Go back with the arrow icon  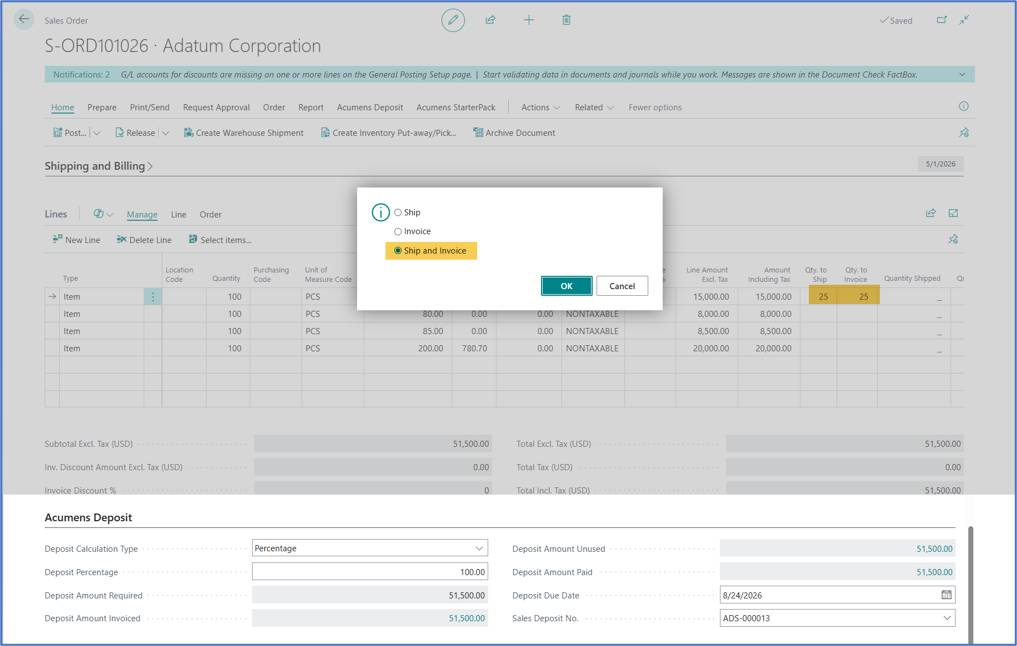pyautogui.click(x=24, y=19)
